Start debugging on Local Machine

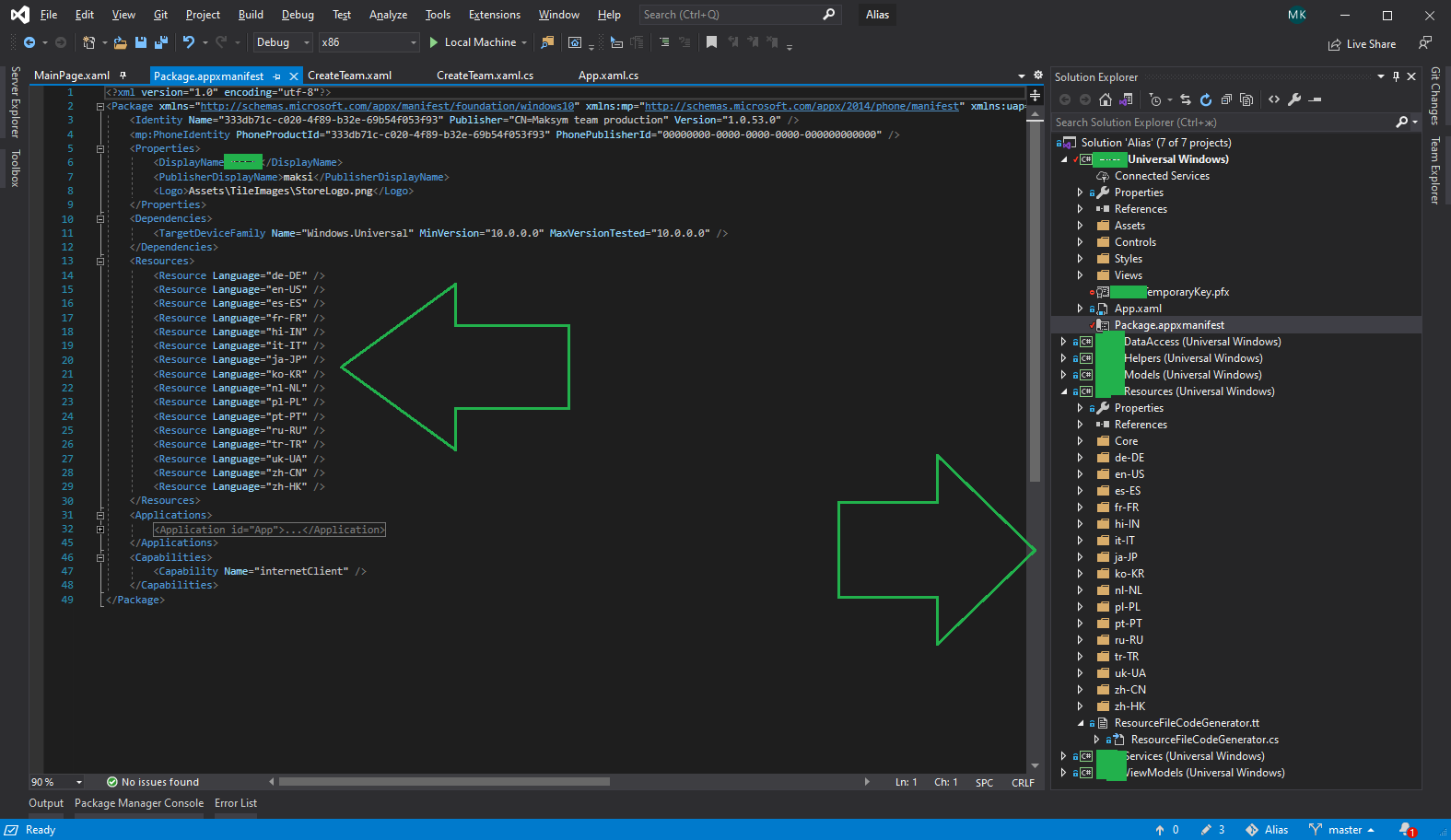point(473,42)
